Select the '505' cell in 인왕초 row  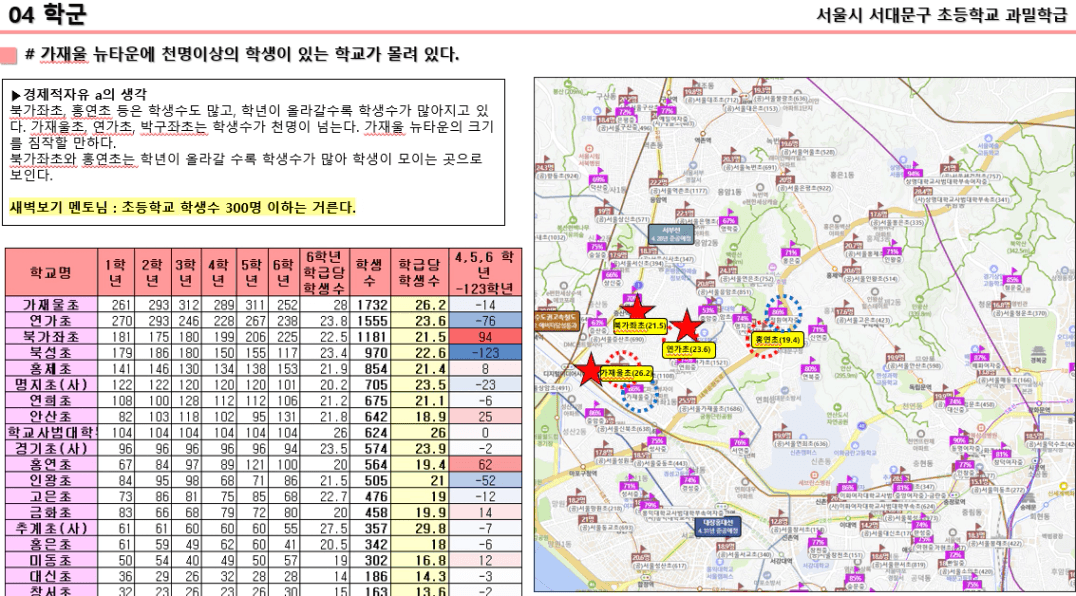371,481
